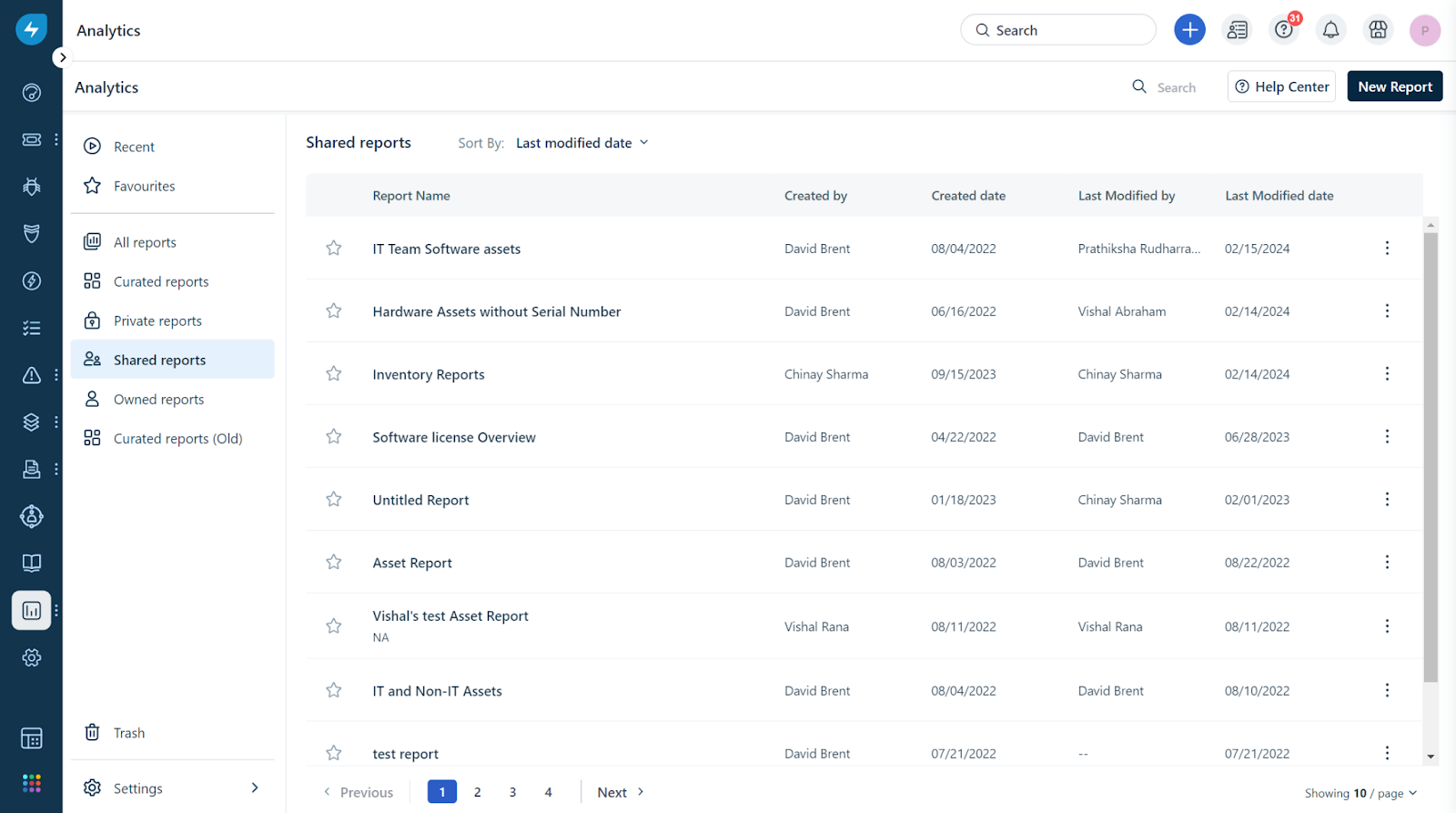
Task: Open the calendar table icon in left rail
Action: [x=32, y=738]
